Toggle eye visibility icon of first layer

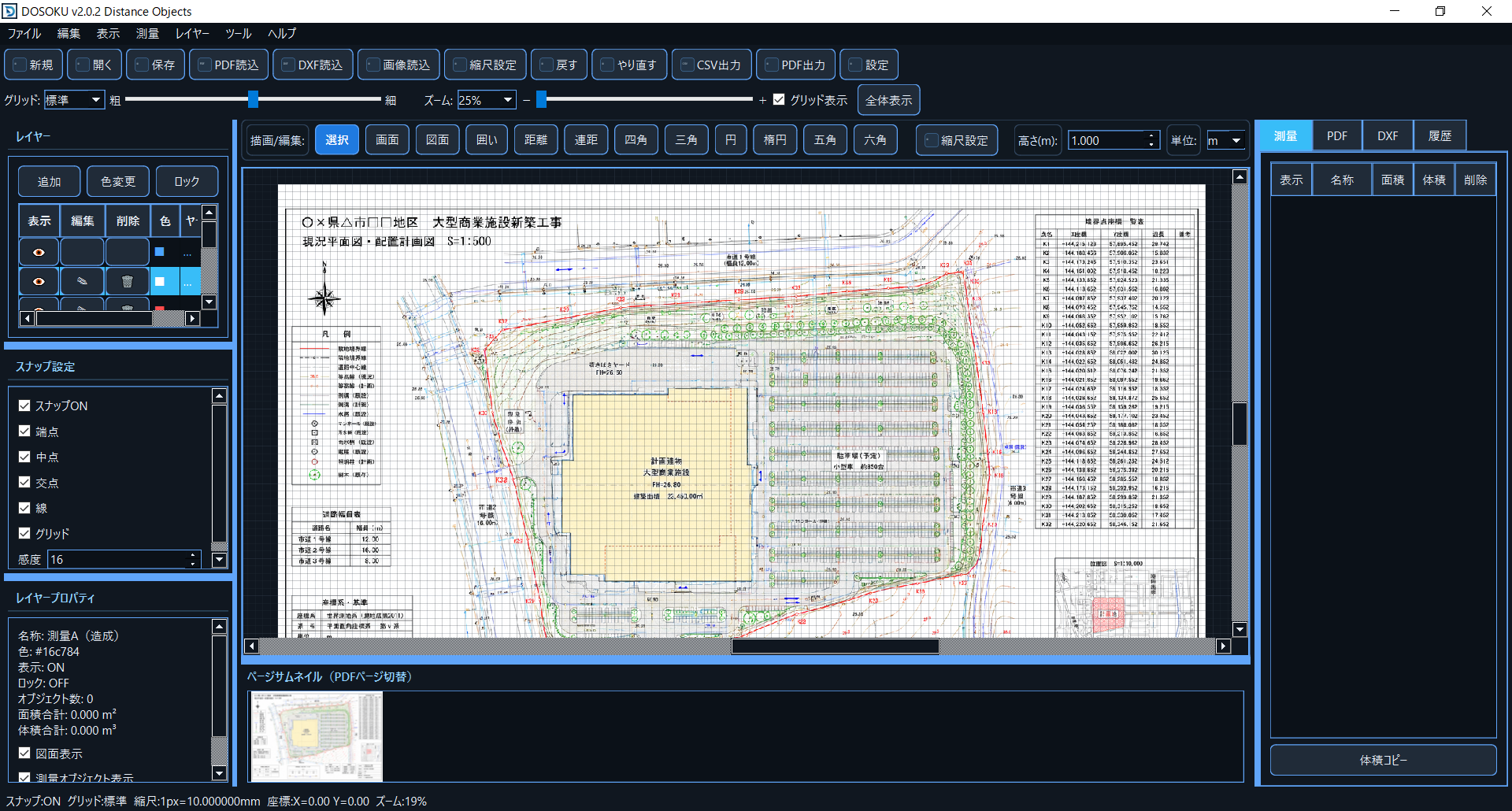[x=39, y=252]
